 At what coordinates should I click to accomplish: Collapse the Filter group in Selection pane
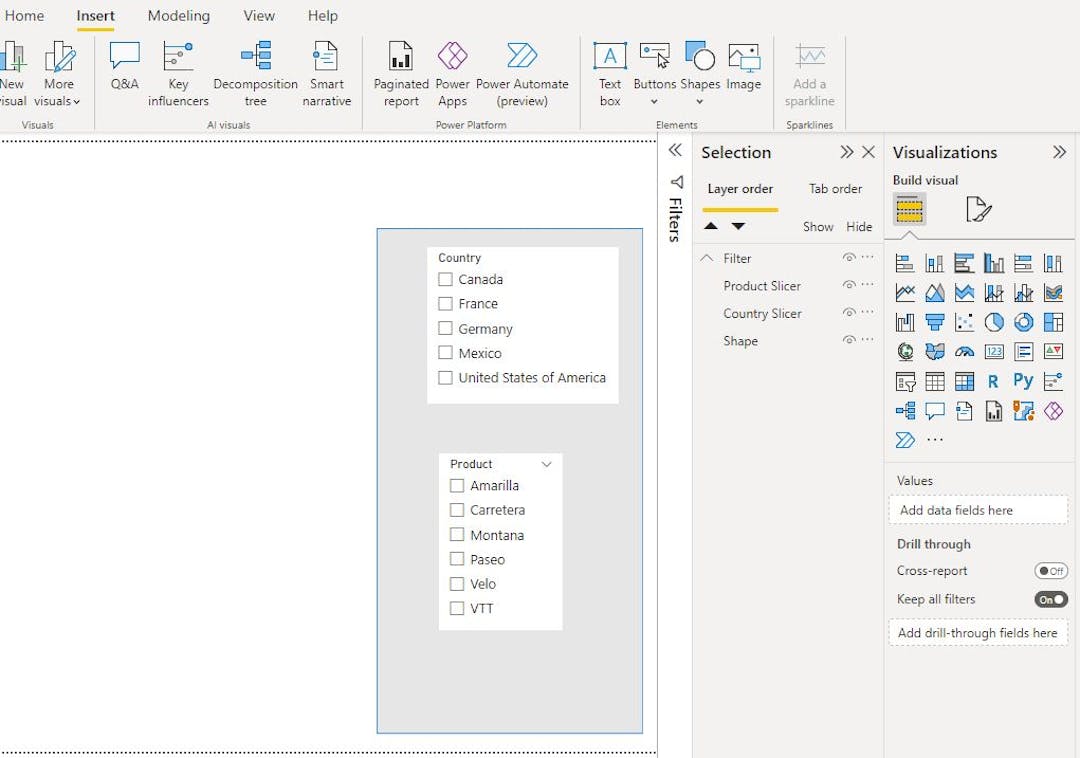(x=708, y=257)
